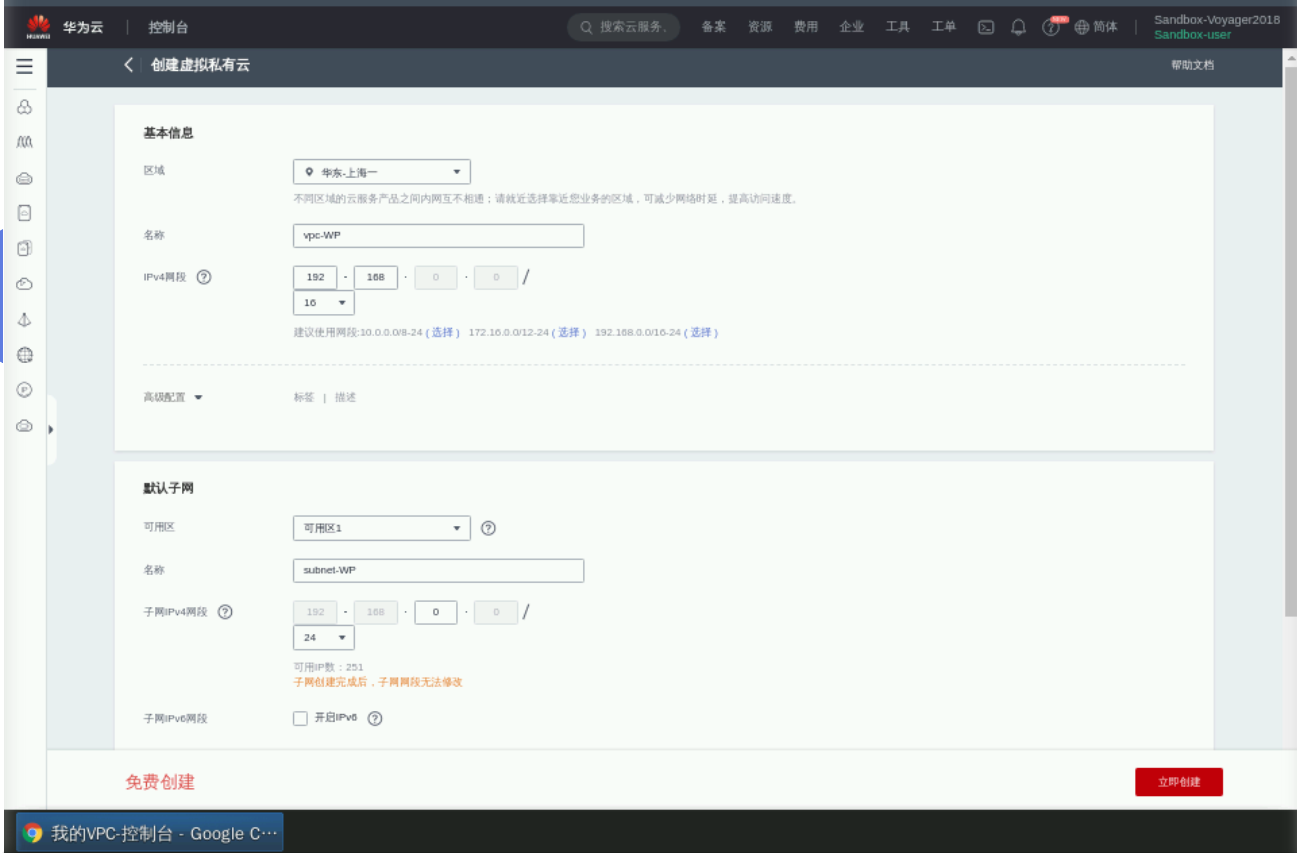
Task: Expand the collapsed sidebar panel arrow
Action: pos(51,429)
